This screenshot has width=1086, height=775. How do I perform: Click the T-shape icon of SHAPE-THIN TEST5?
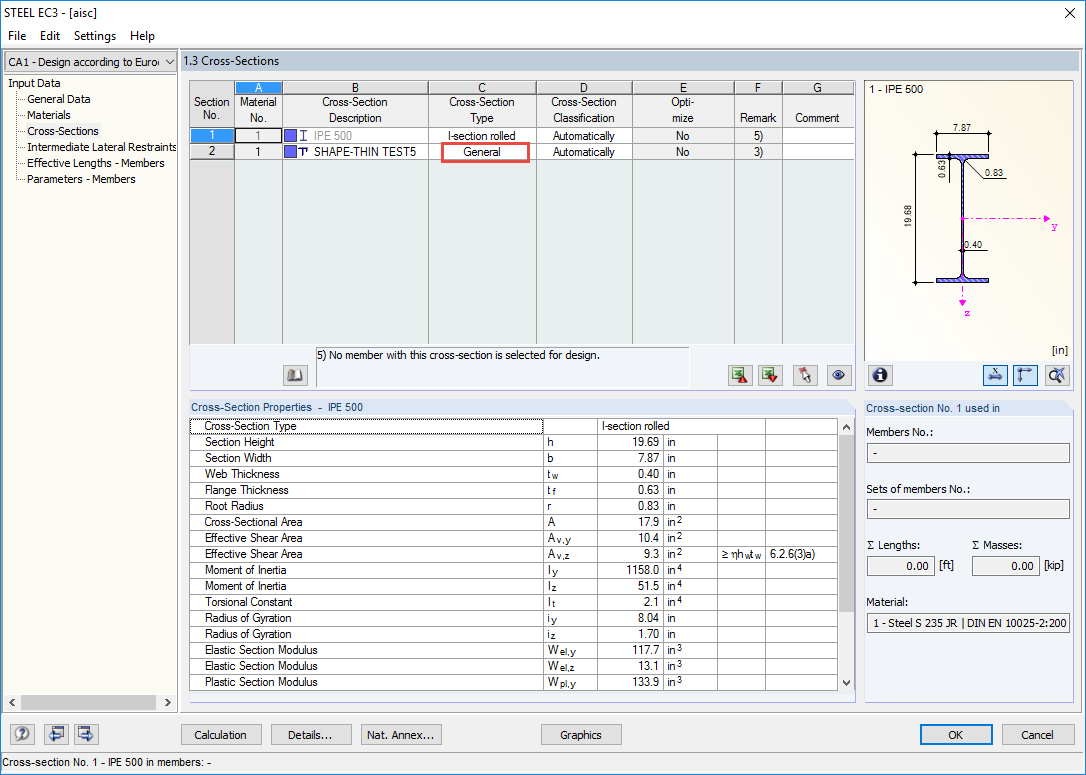[x=303, y=152]
